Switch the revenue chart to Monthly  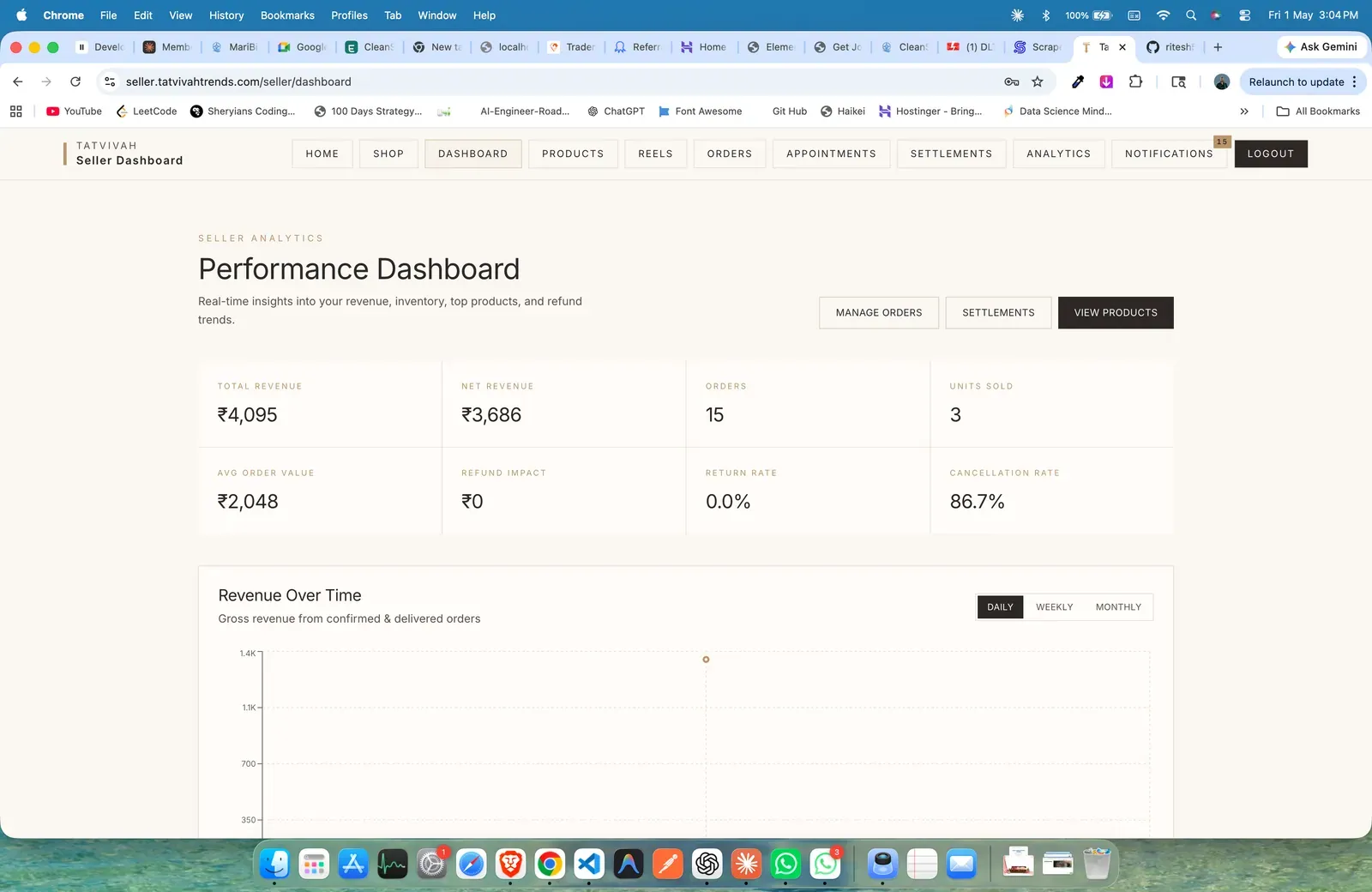1118,607
